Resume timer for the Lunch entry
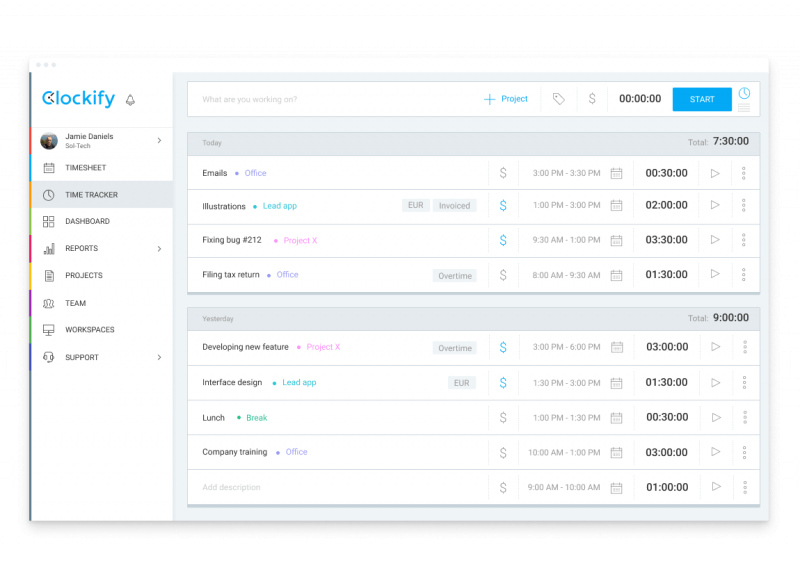The image size is (800, 577). pos(716,417)
